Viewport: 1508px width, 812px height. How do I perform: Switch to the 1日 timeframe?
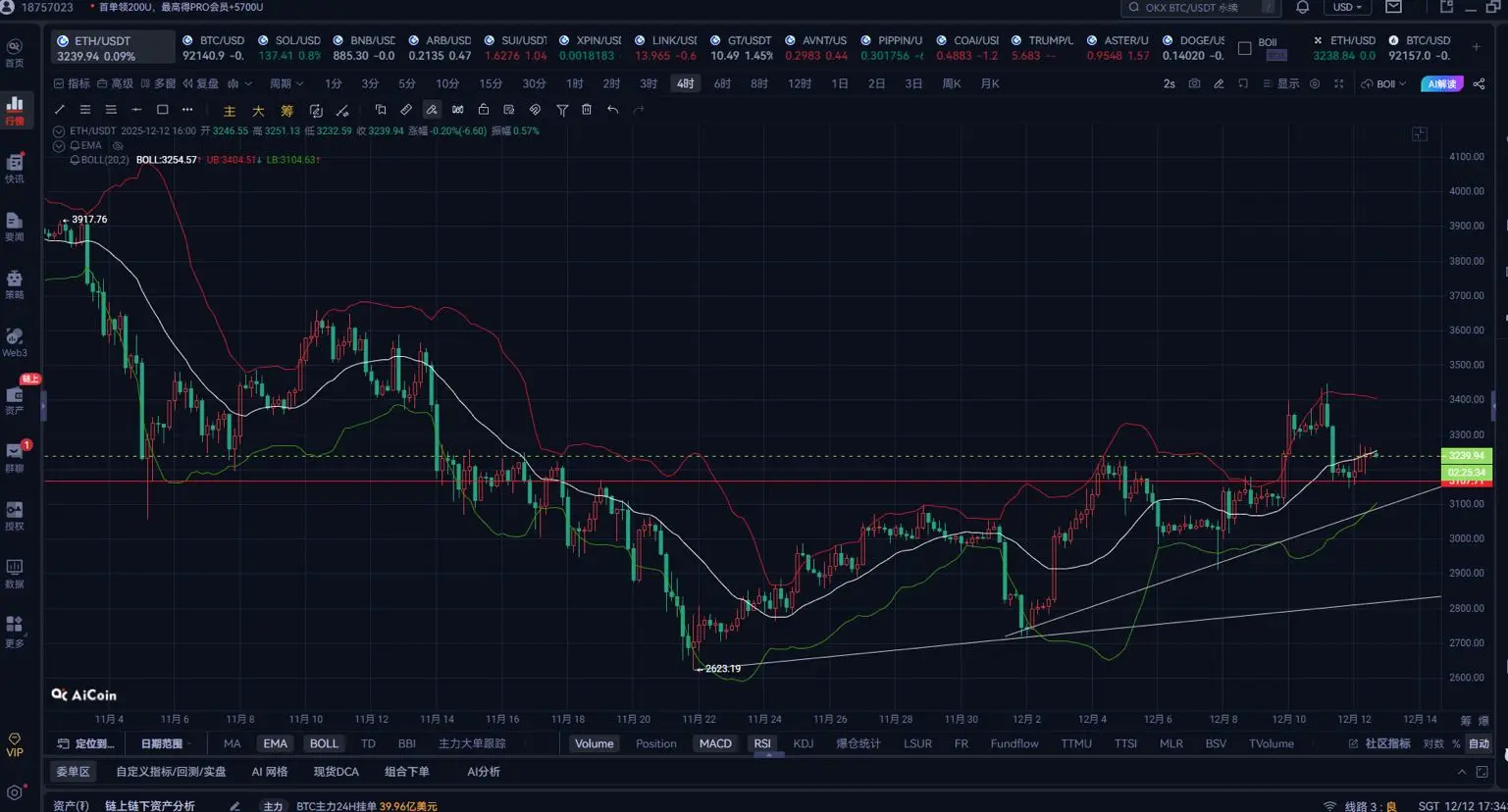pyautogui.click(x=839, y=84)
